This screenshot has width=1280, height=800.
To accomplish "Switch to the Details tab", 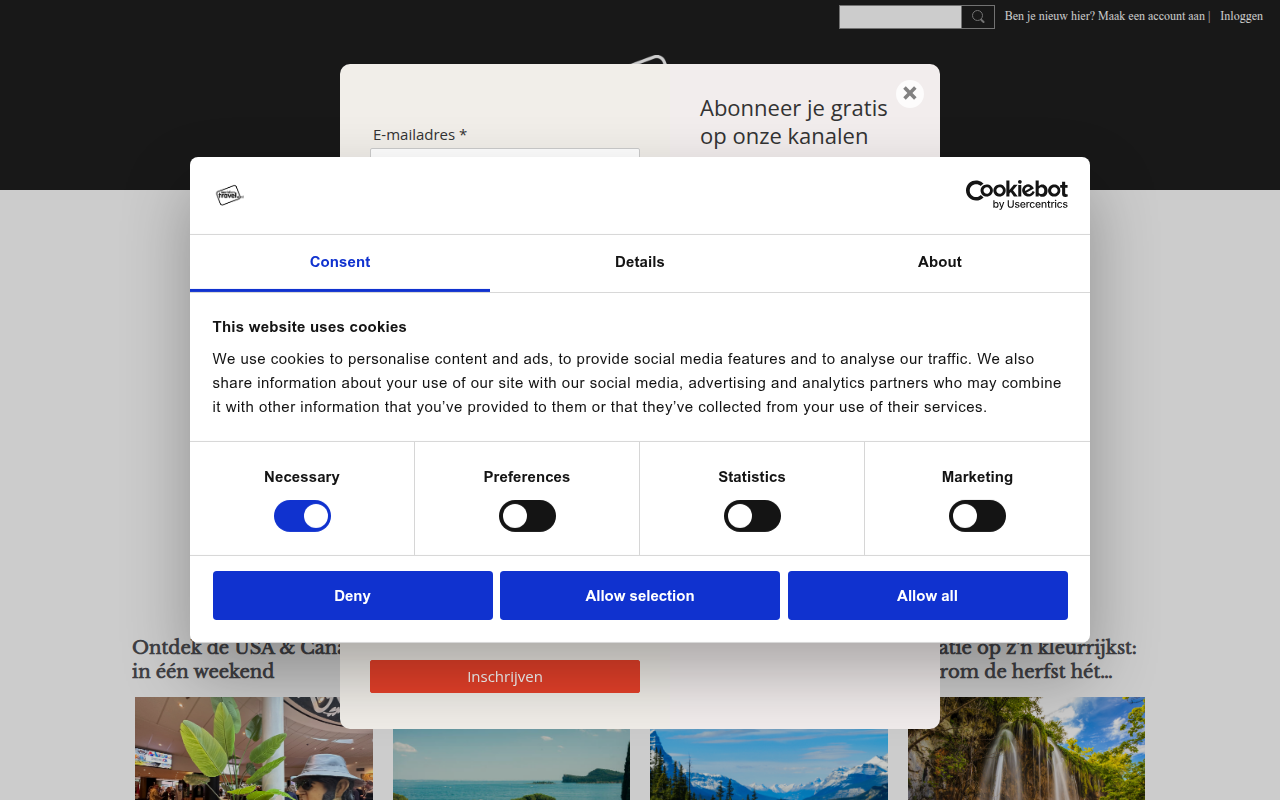I will click(640, 262).
